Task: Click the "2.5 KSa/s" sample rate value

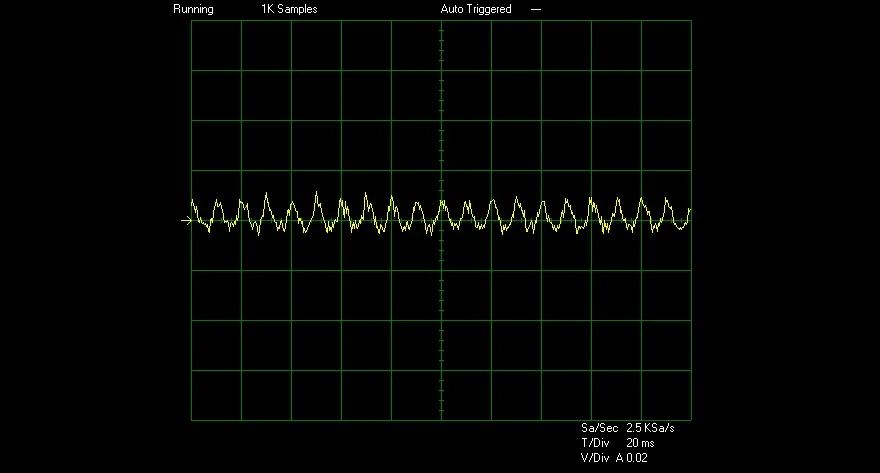Action: click(650, 428)
